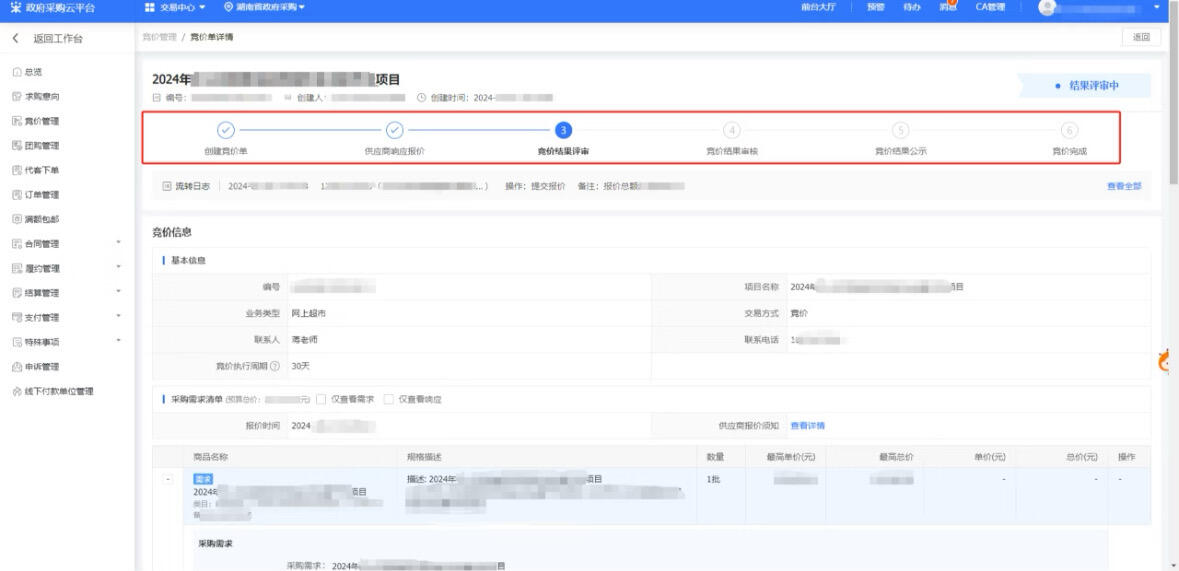This screenshot has height=571, width=1179.
Task: Click step 6 竞价完成 circle
Action: tap(1069, 130)
